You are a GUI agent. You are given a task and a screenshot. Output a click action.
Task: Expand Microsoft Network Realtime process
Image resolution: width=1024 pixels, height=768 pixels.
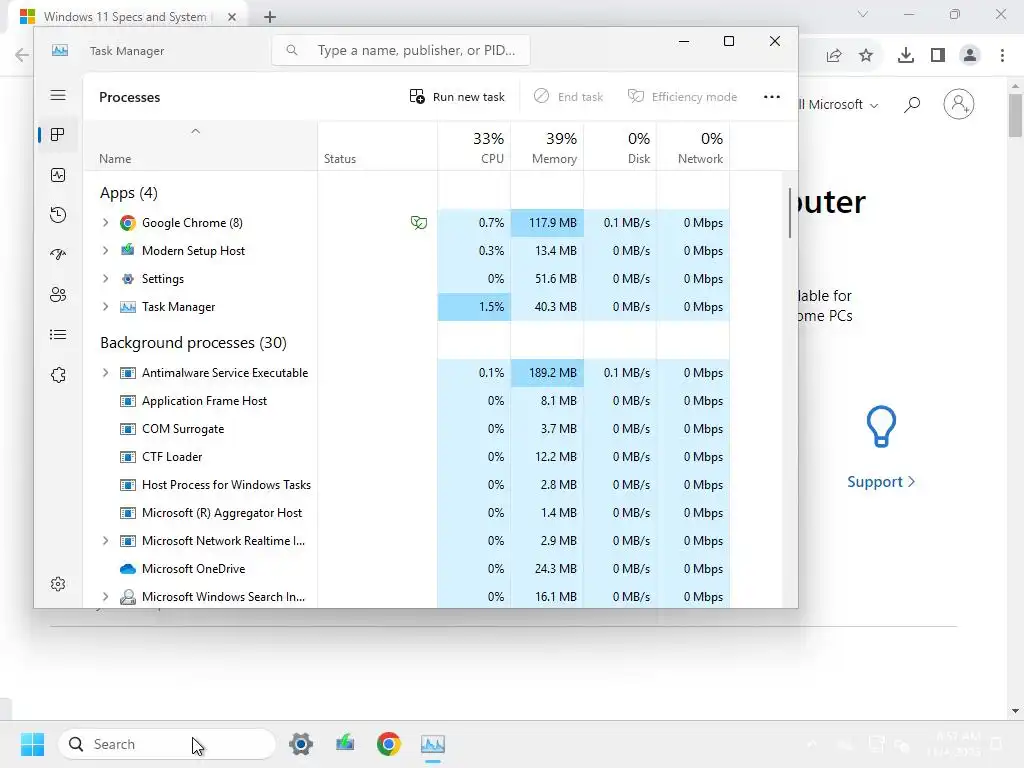[105, 541]
